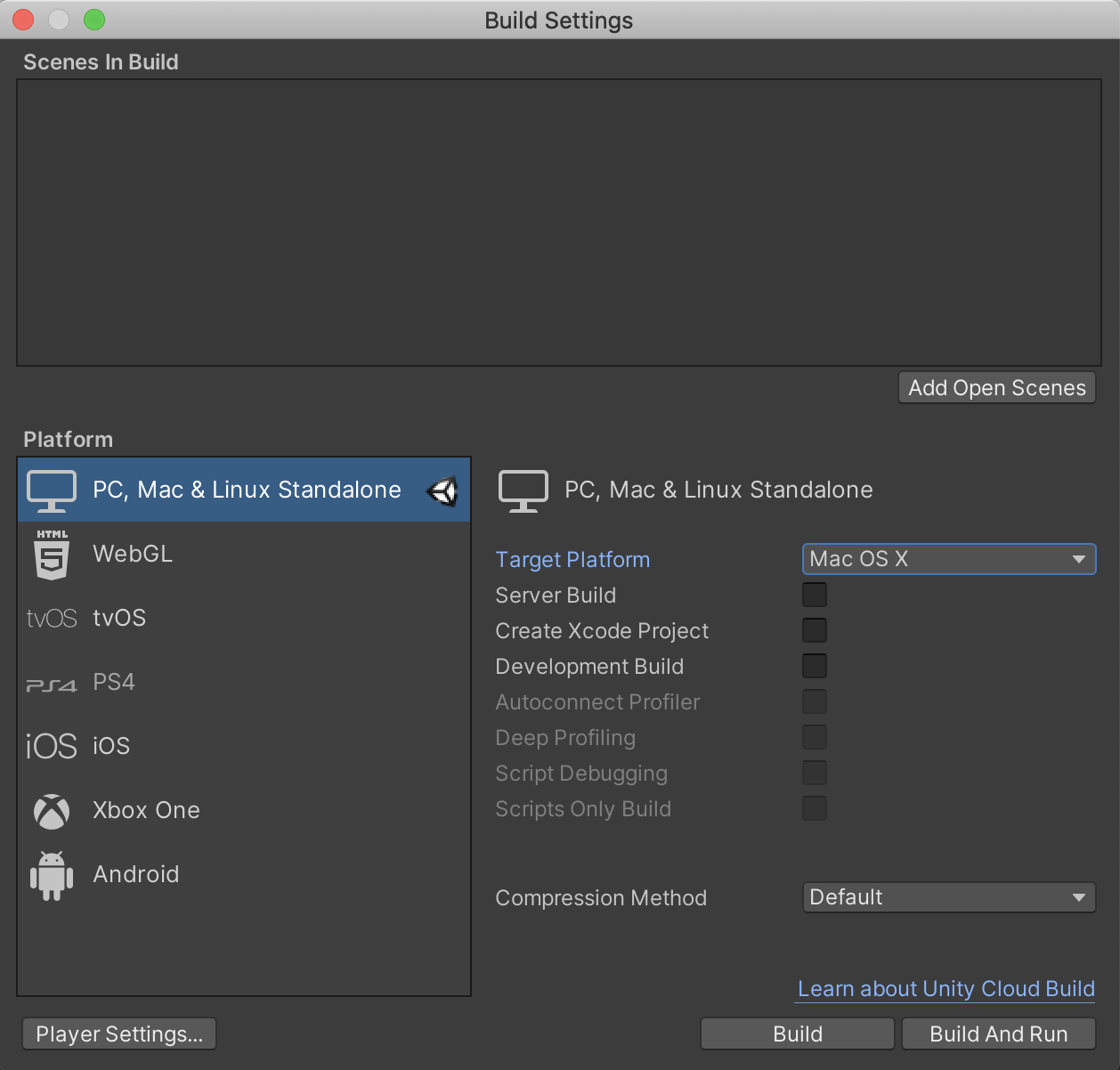Select the Android platform icon
1120x1070 pixels.
[x=52, y=874]
